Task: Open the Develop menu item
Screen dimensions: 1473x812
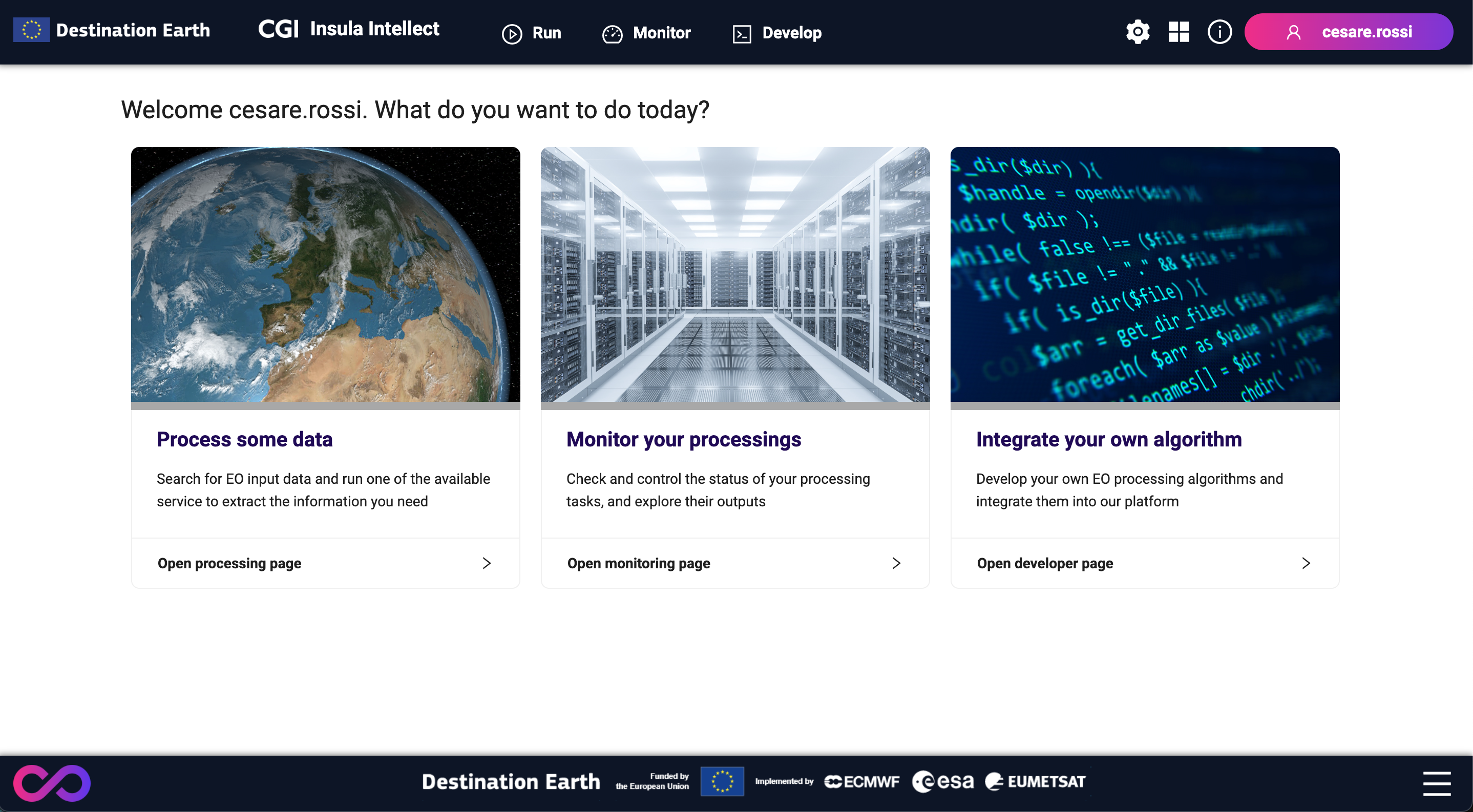Action: [x=776, y=33]
